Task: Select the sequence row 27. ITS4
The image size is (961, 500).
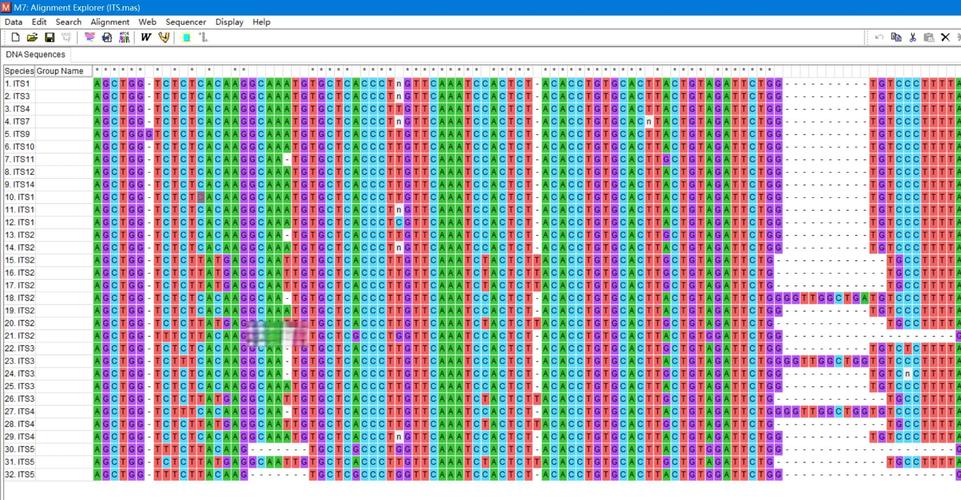Action: point(20,411)
